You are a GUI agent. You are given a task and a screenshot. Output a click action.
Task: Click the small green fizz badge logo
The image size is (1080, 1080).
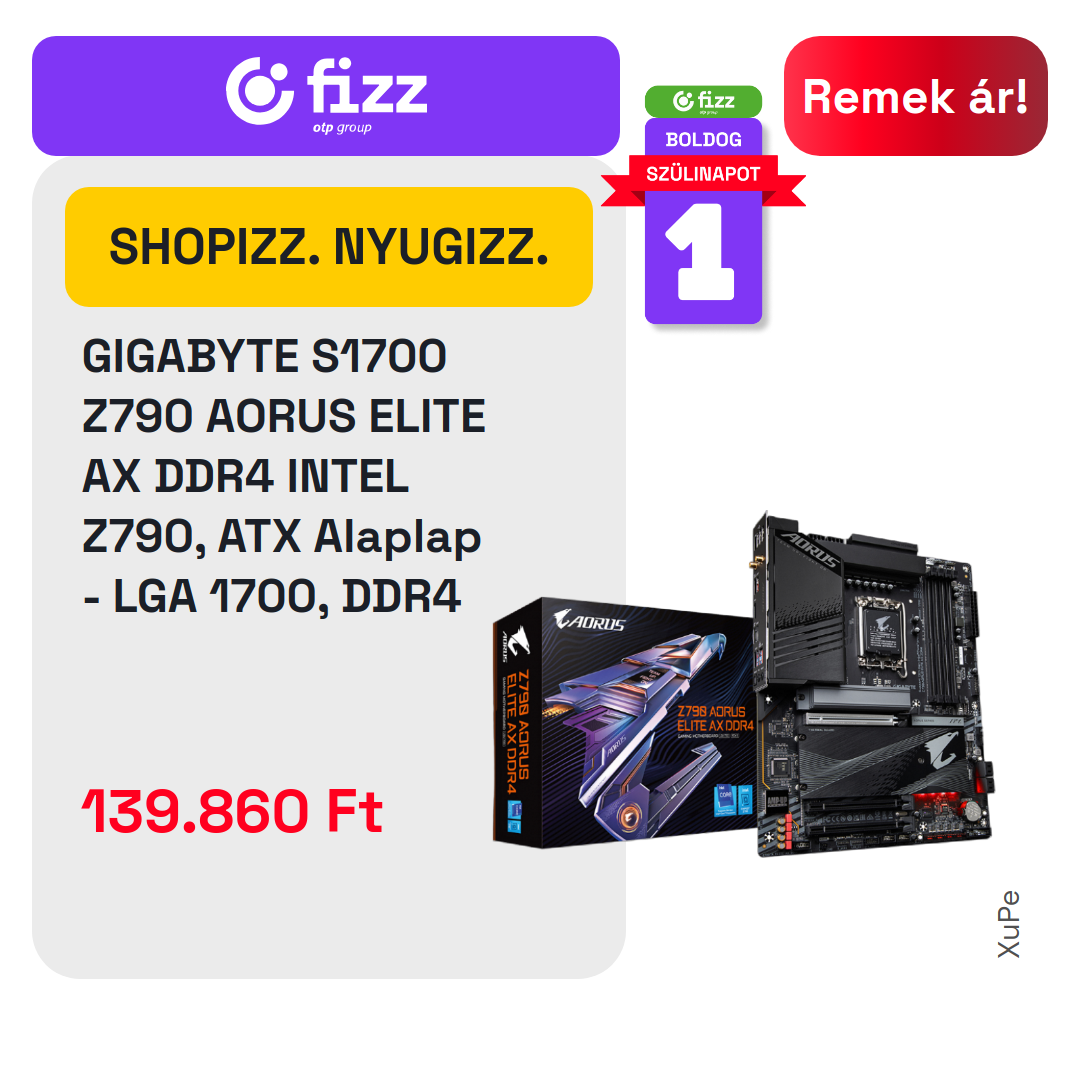tap(703, 101)
